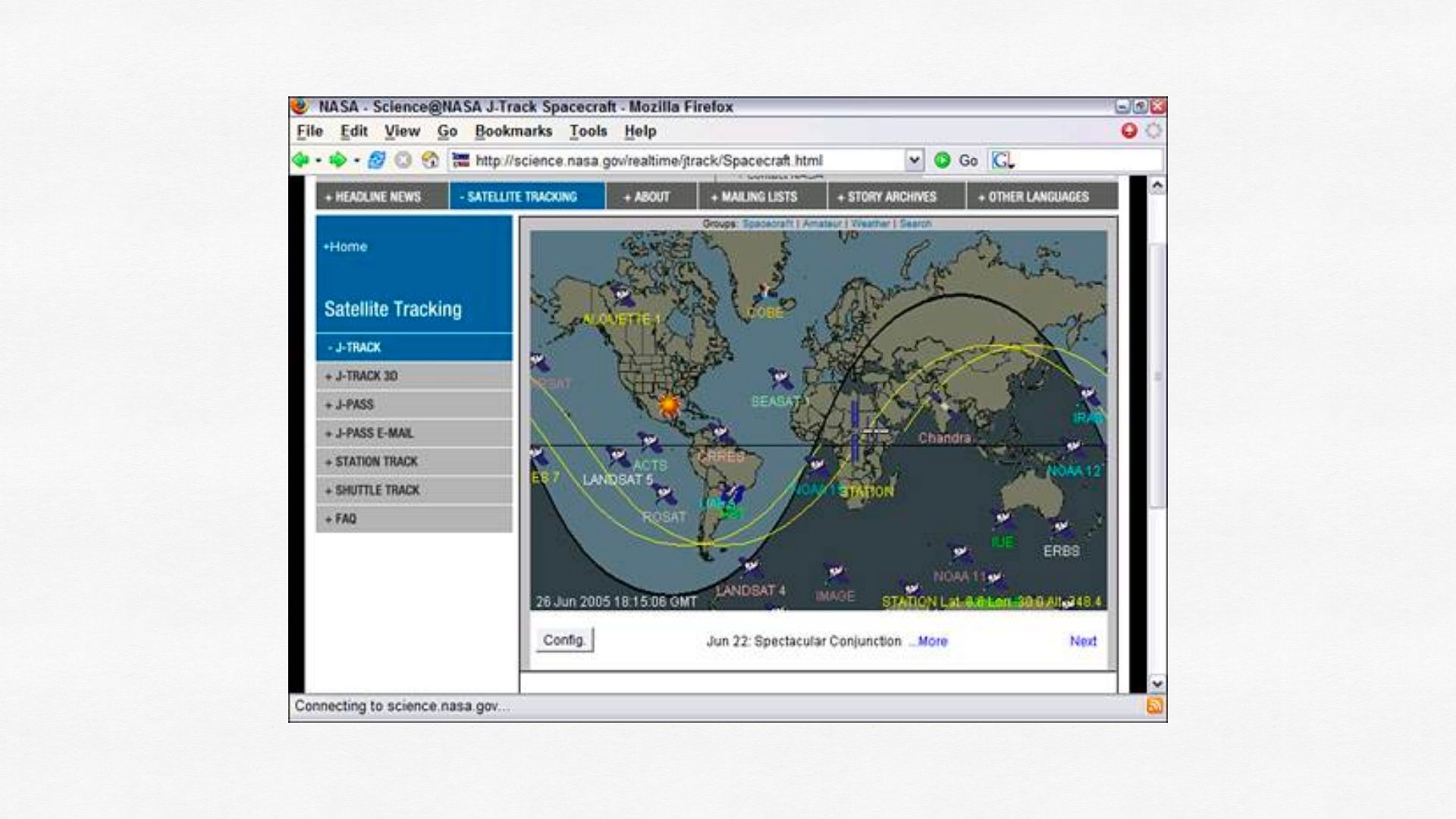This screenshot has height=819, width=1456.
Task: Expand the STORY ARCHIVES nav section
Action: click(x=896, y=196)
